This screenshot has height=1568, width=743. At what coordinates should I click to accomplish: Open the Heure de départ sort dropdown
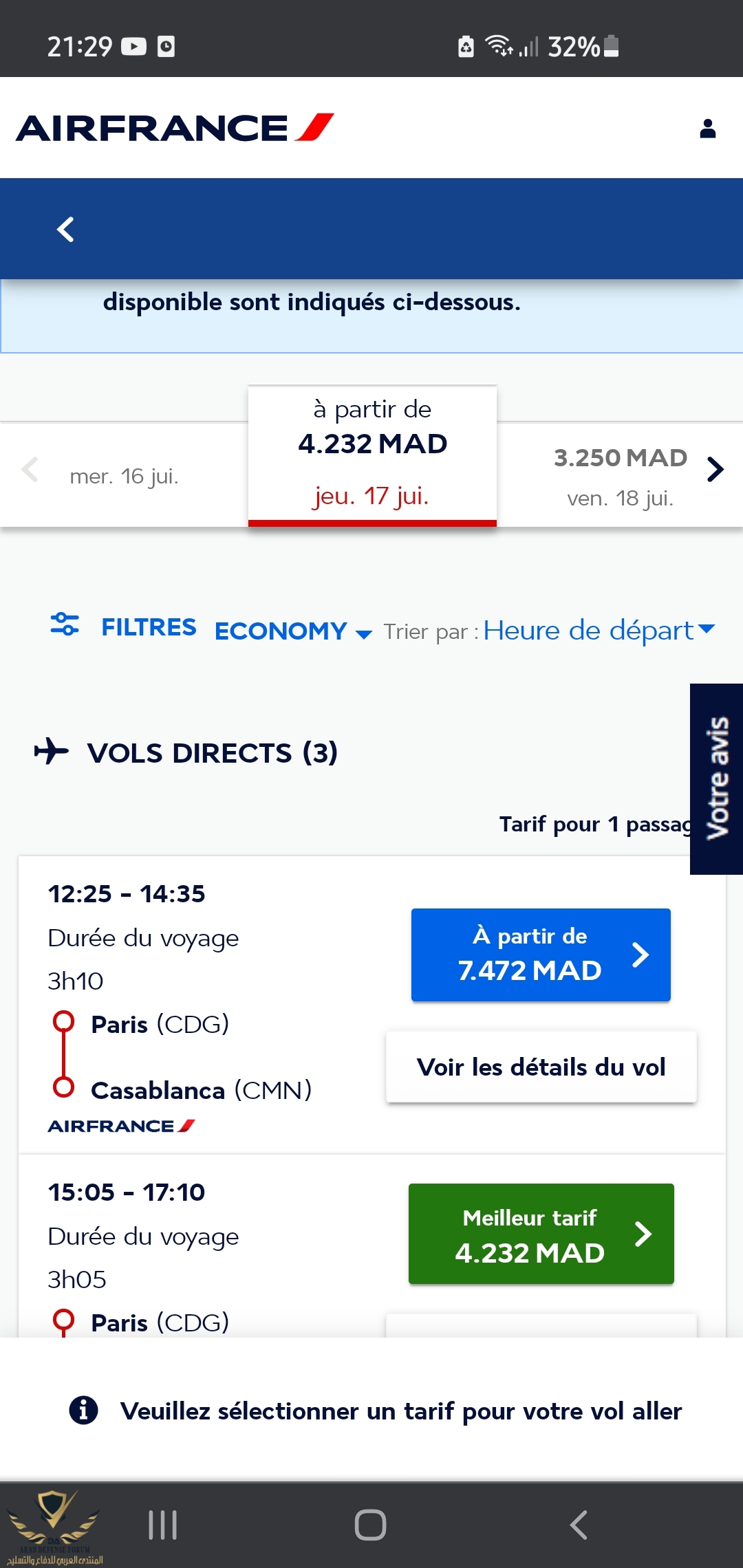click(599, 630)
